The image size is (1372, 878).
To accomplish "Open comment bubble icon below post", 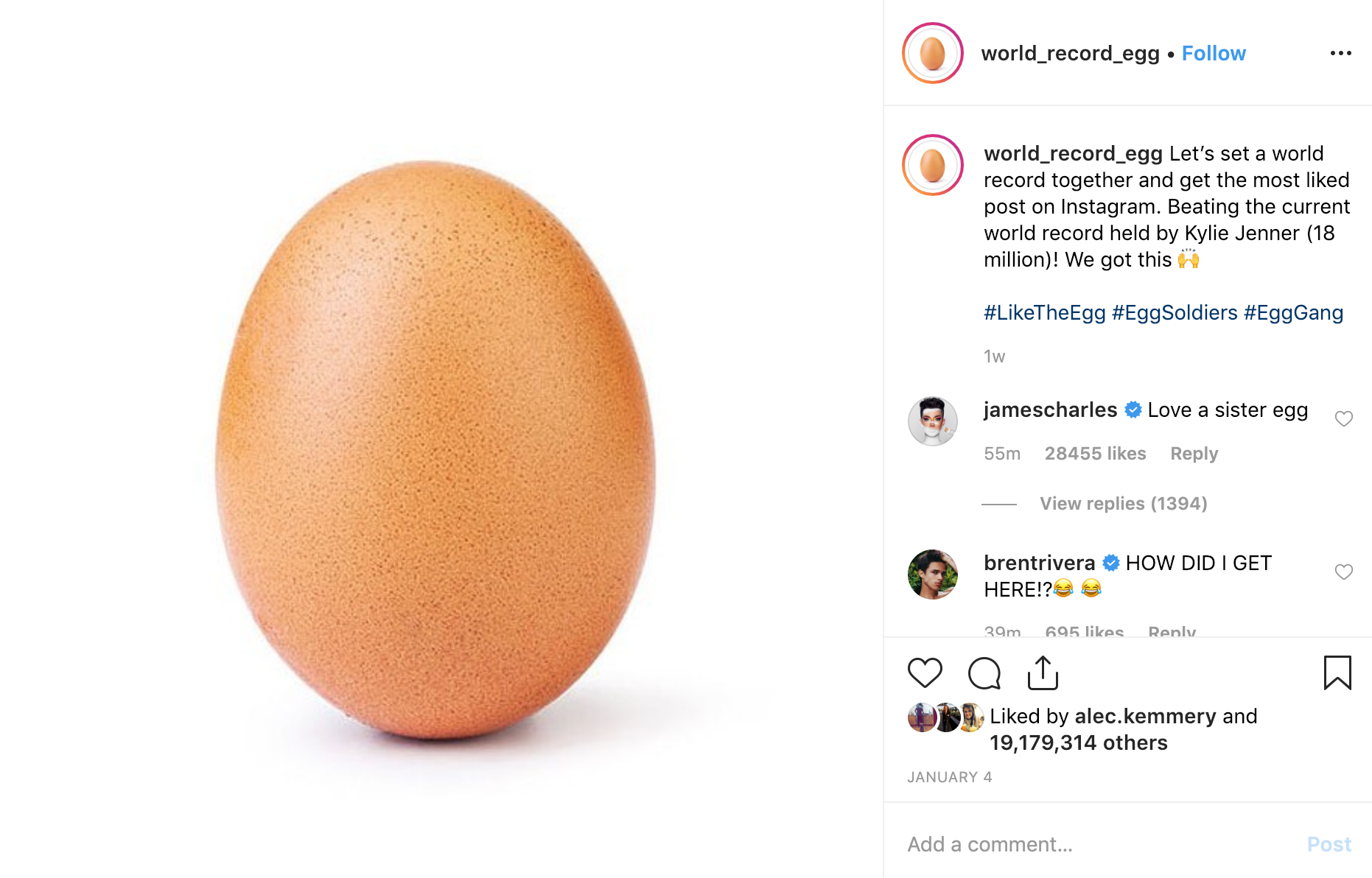I will [x=984, y=672].
